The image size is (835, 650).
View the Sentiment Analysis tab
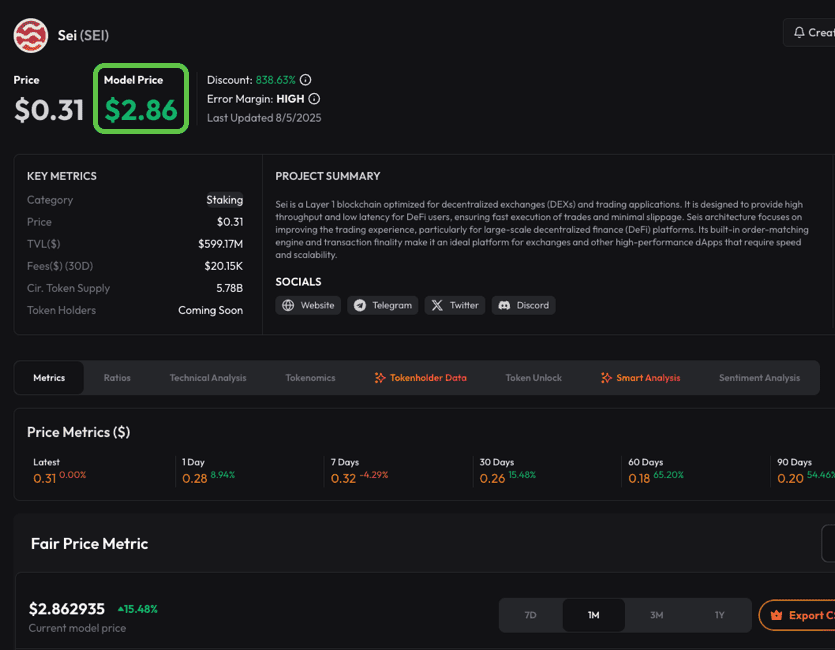click(x=759, y=378)
